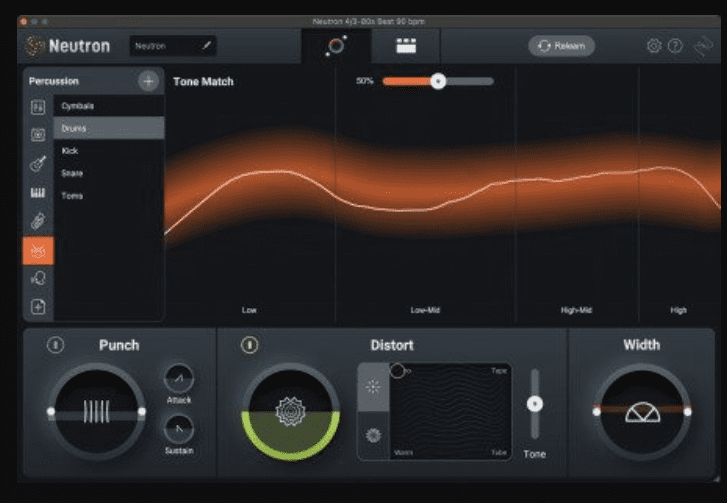Select upper sparkle distortion mode icon
The width and height of the screenshot is (727, 503).
coord(373,387)
